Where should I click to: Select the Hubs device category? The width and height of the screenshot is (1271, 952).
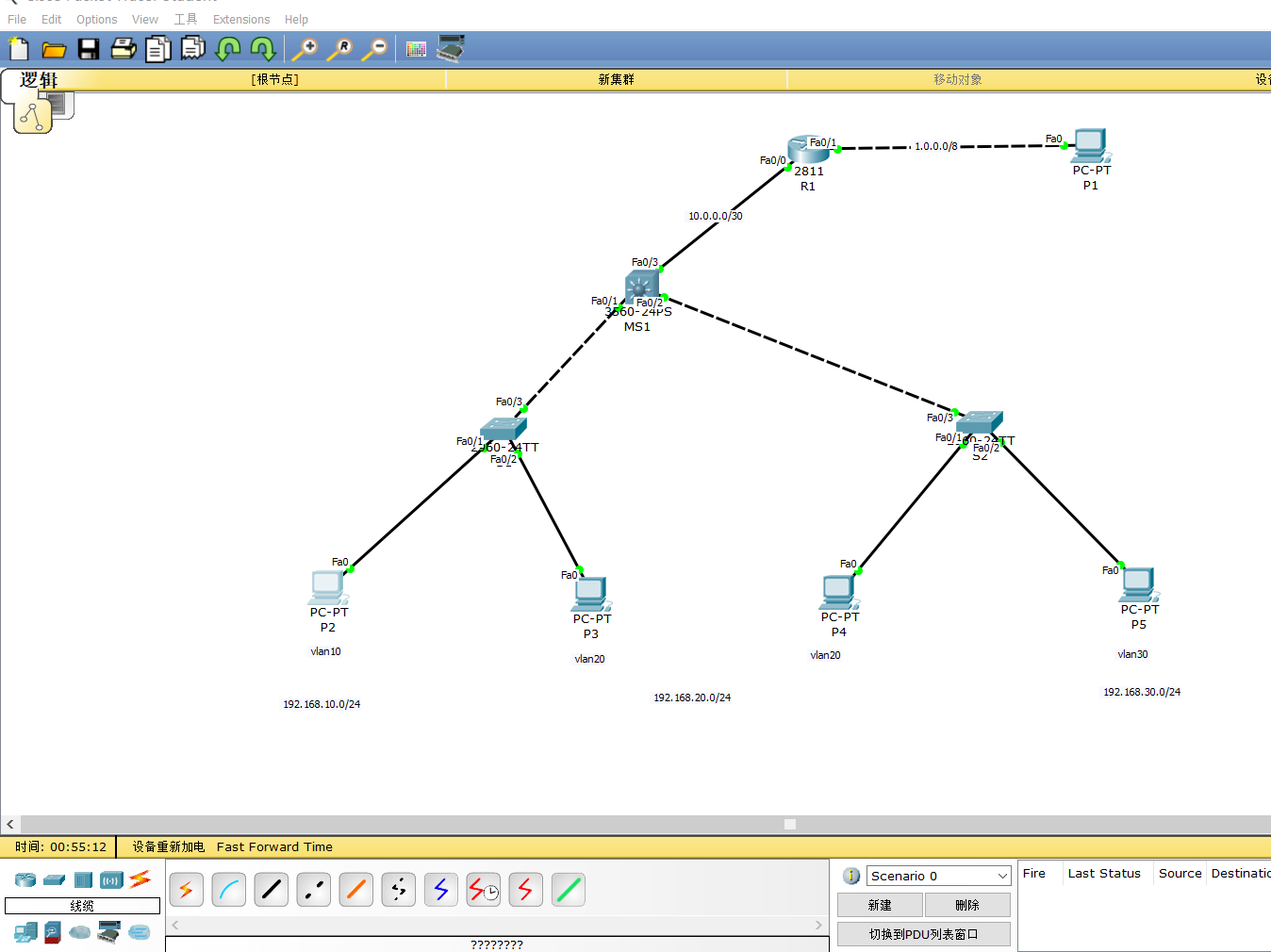pos(83,879)
